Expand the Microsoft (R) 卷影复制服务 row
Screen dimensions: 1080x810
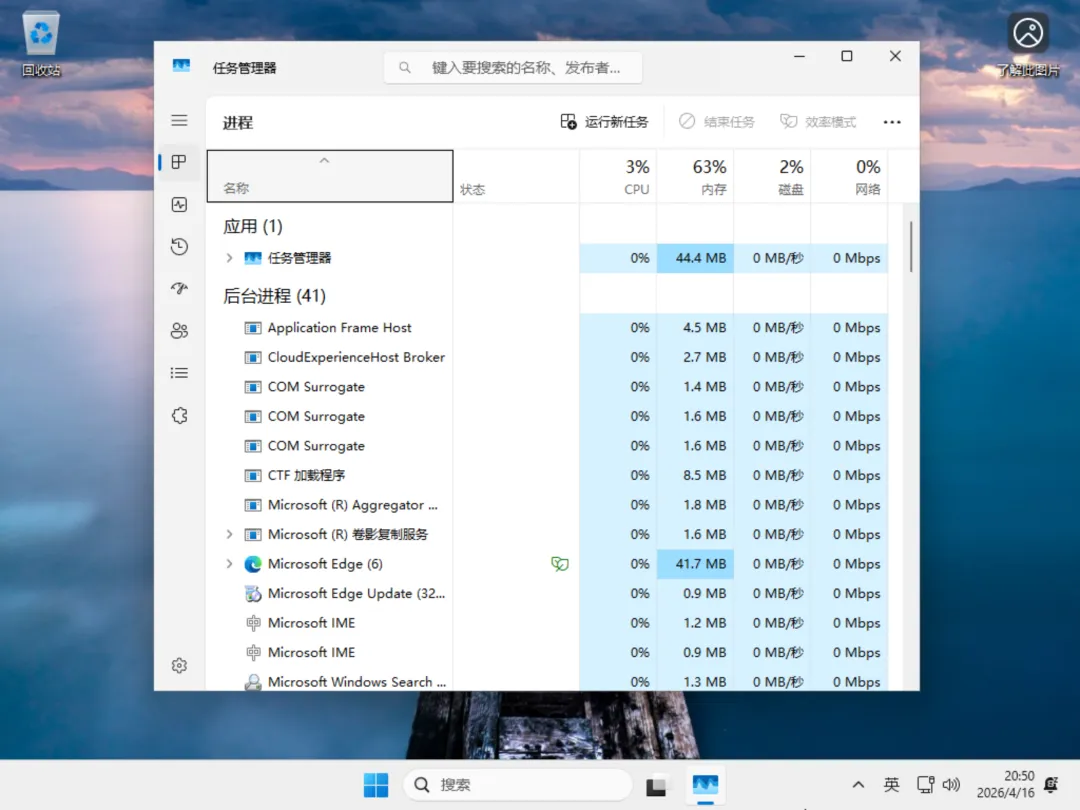click(229, 534)
